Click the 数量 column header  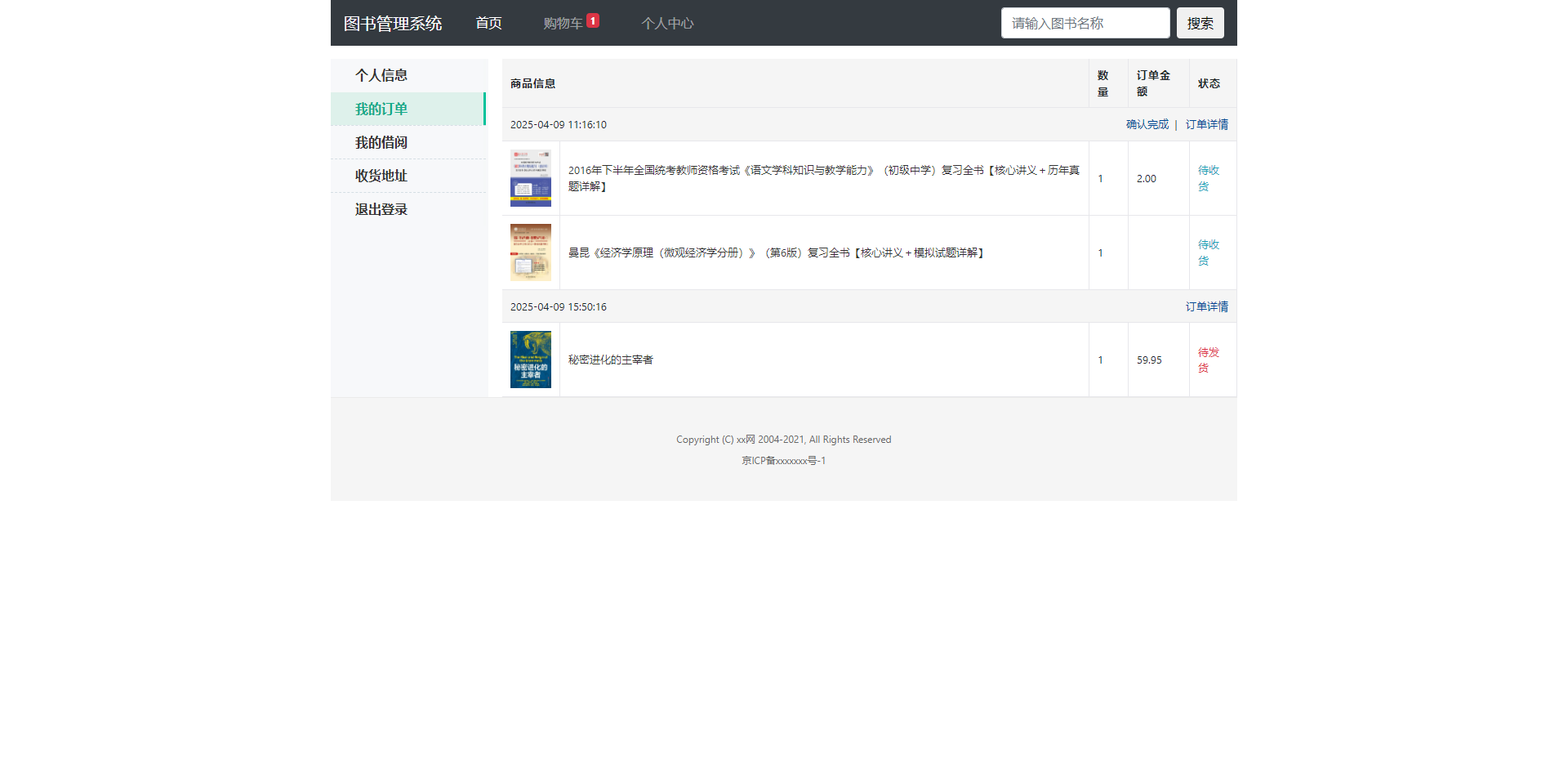[x=1103, y=83]
